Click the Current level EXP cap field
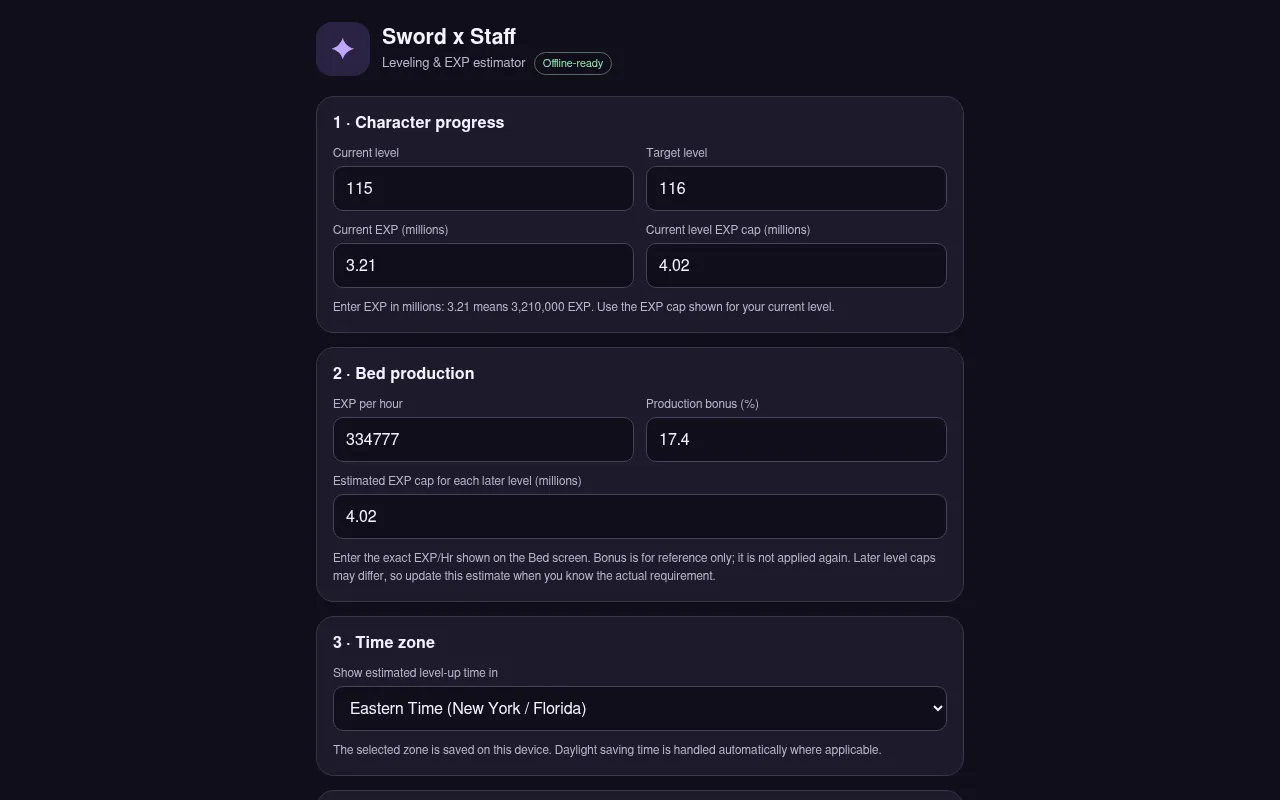 pos(796,265)
